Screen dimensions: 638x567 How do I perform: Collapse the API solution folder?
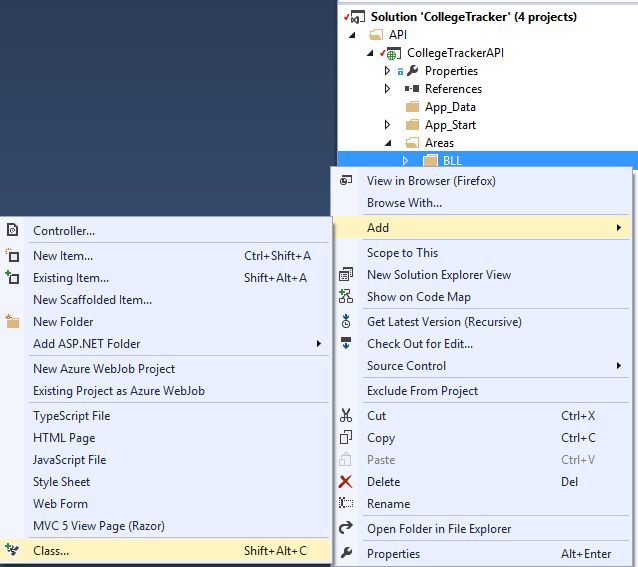coord(352,35)
